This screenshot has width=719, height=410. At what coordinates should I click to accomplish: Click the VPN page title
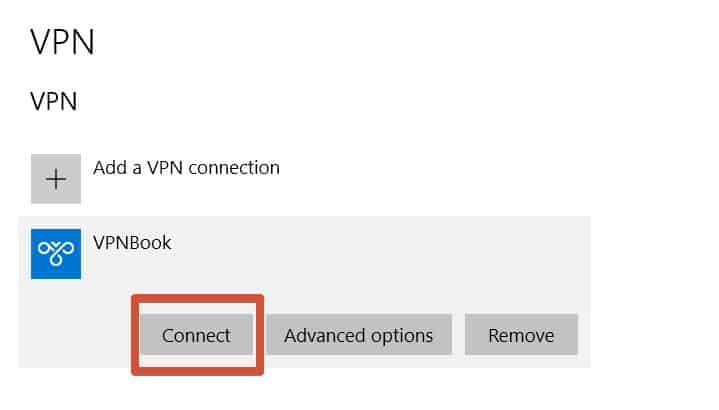coord(62,42)
